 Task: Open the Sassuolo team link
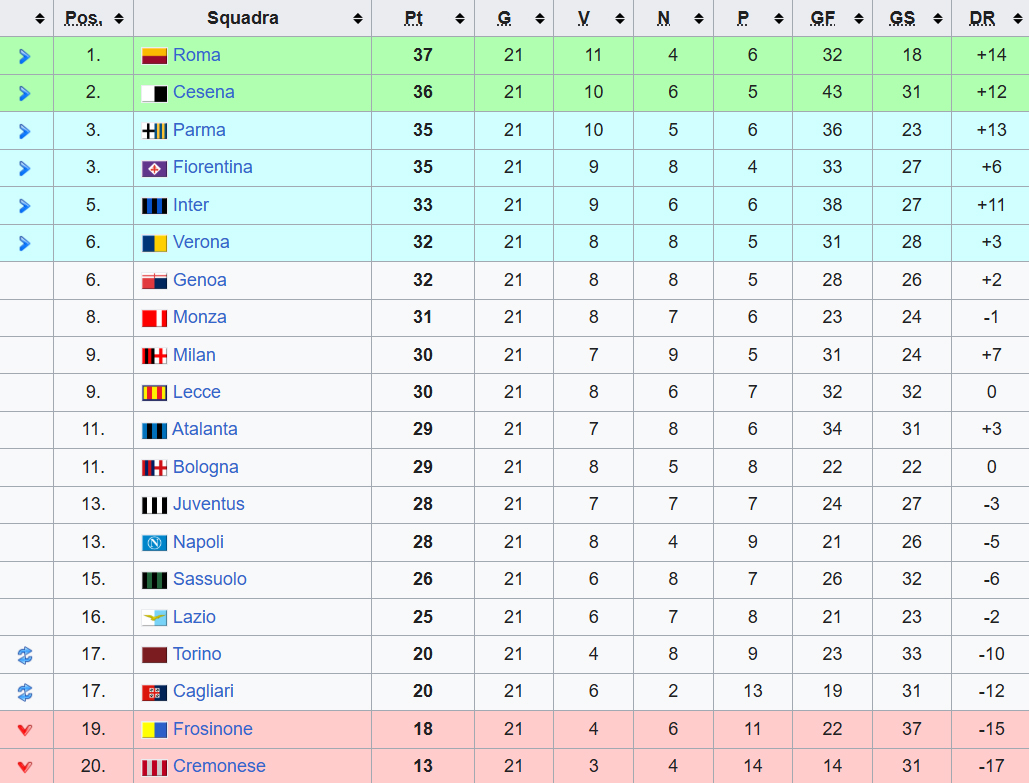pyautogui.click(x=209, y=579)
